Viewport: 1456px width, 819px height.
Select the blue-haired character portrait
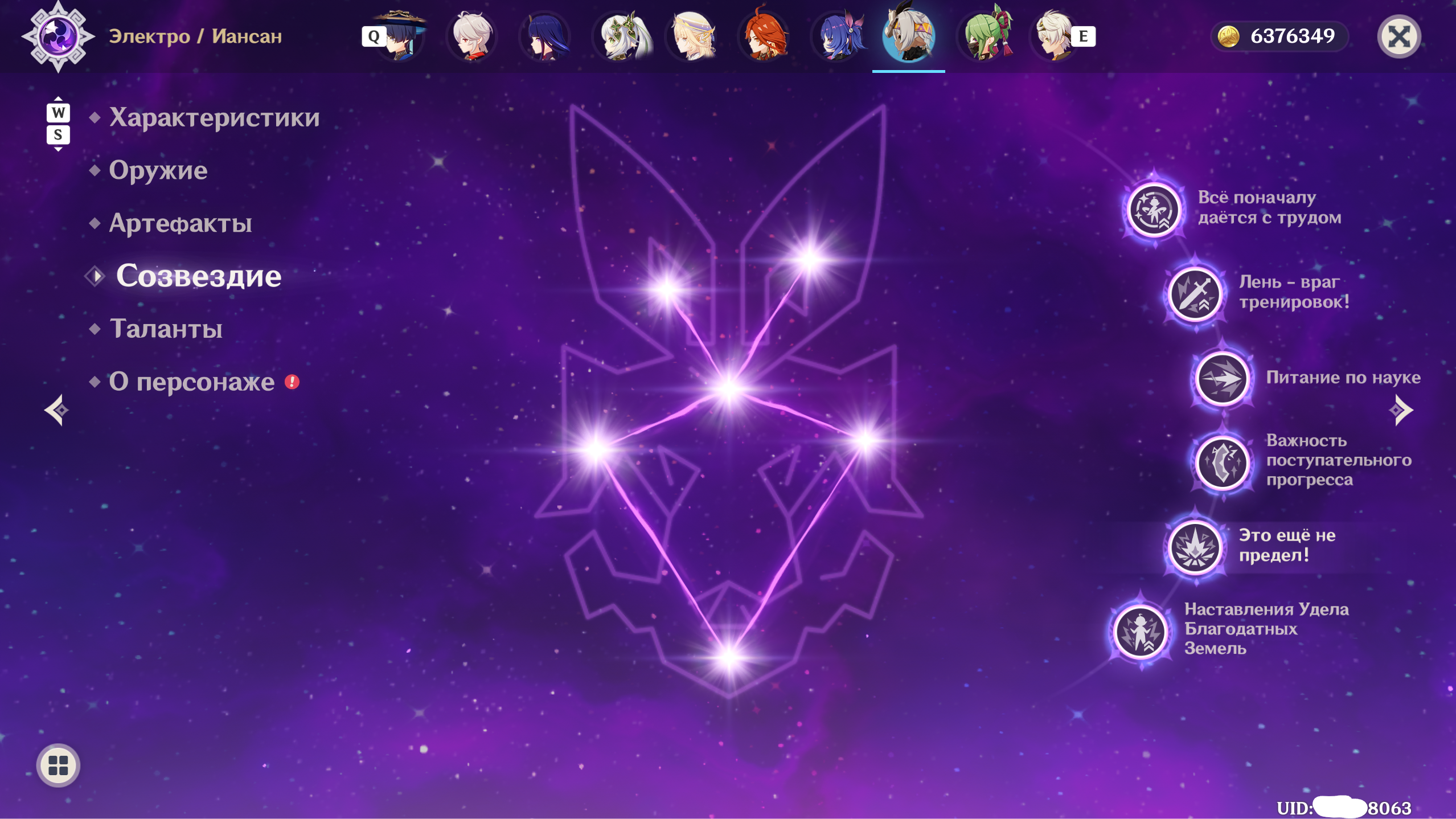pyautogui.click(x=837, y=35)
